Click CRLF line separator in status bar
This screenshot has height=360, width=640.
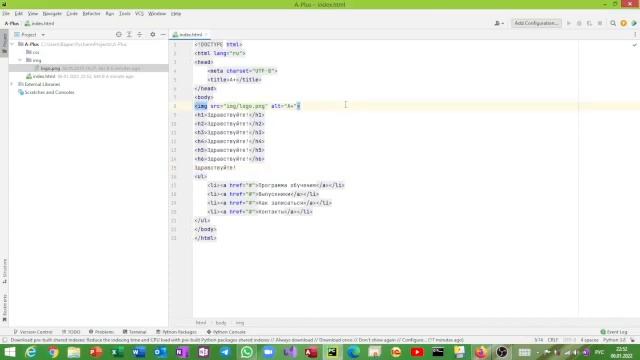(553, 340)
